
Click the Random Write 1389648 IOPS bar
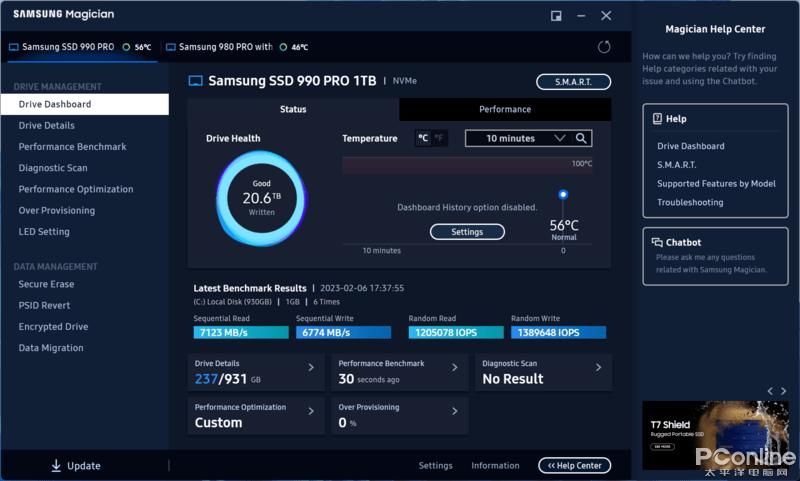[559, 333]
